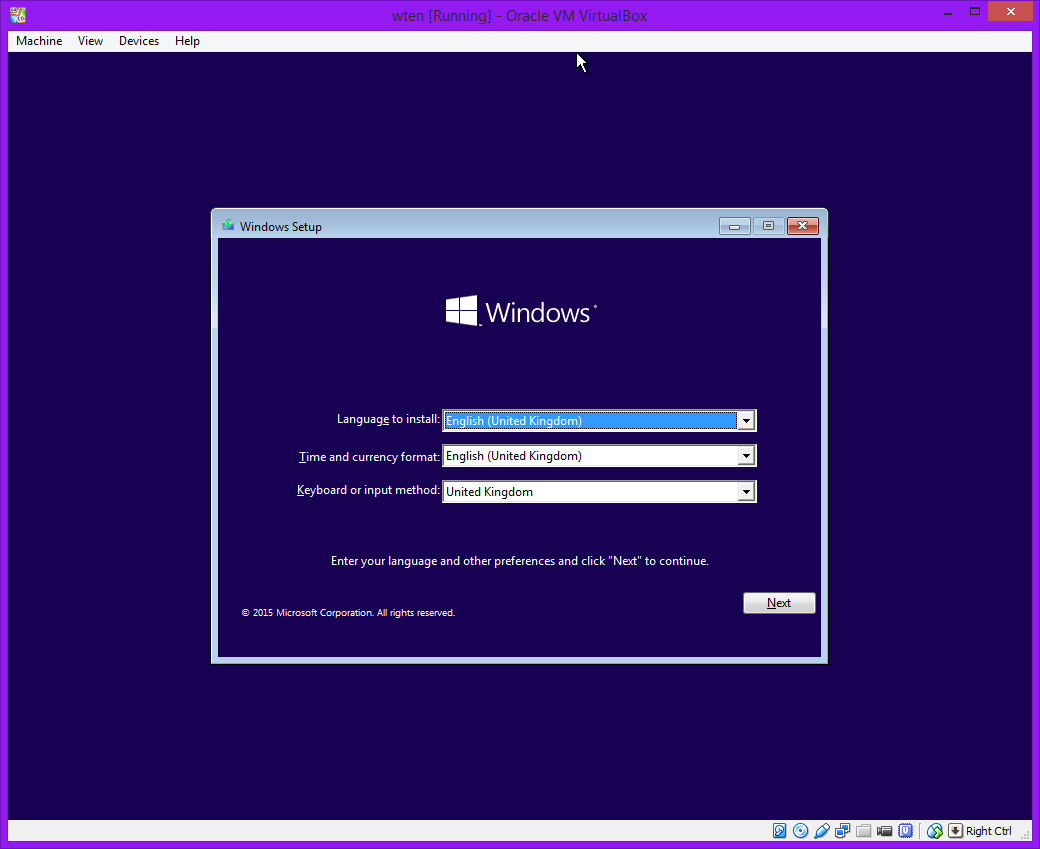The image size is (1040, 849).
Task: Click the video capture camera icon
Action: tap(885, 831)
